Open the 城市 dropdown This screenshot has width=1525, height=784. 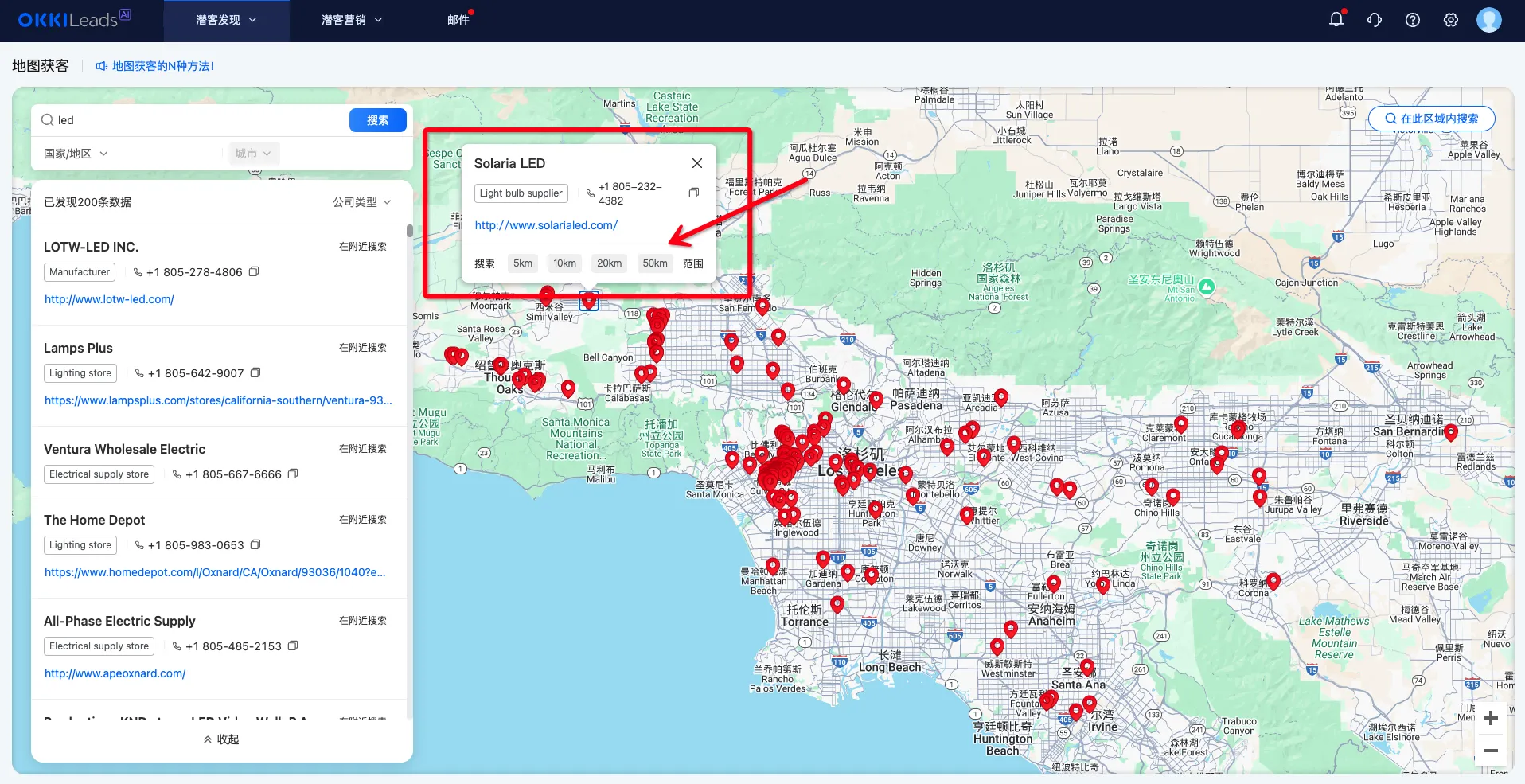point(253,154)
